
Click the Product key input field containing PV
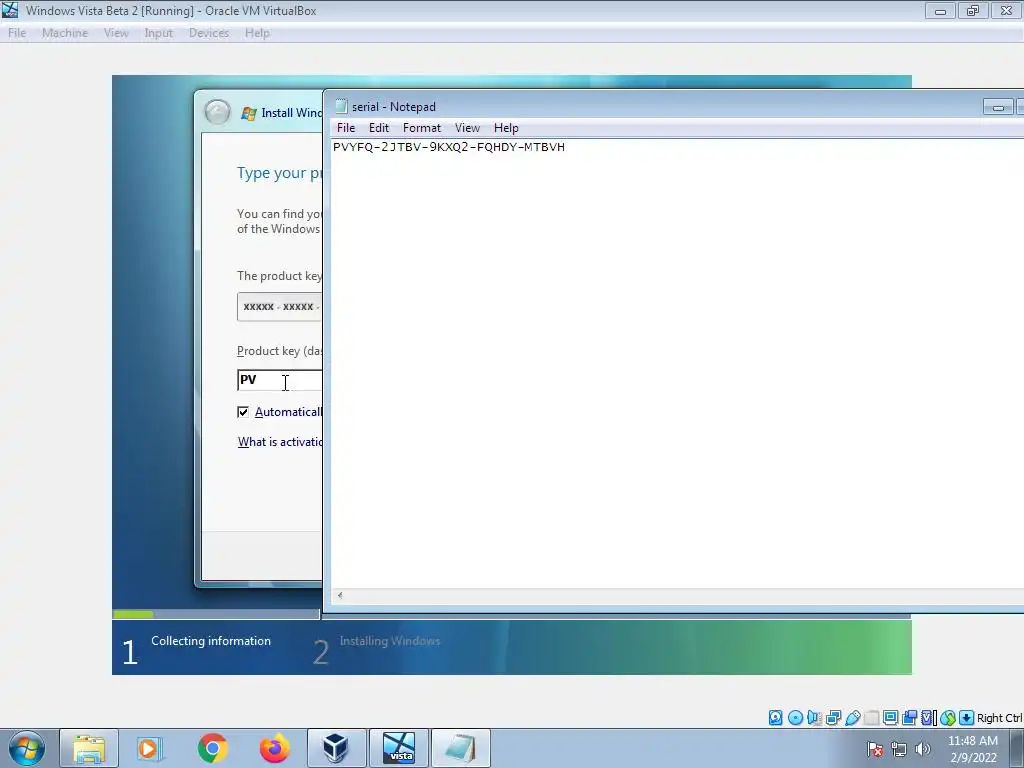click(280, 380)
